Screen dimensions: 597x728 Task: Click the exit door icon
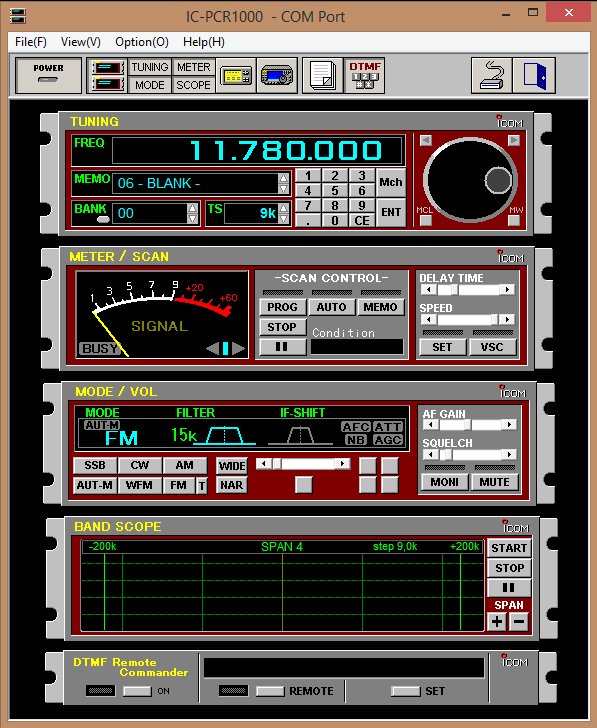534,76
